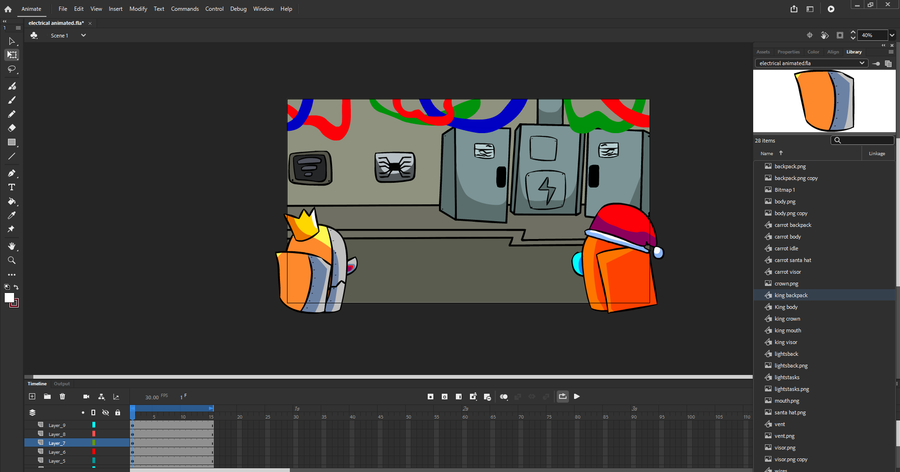Toggle Layer_7 green outline color box
Viewport: 900px width, 472px height.
94,443
